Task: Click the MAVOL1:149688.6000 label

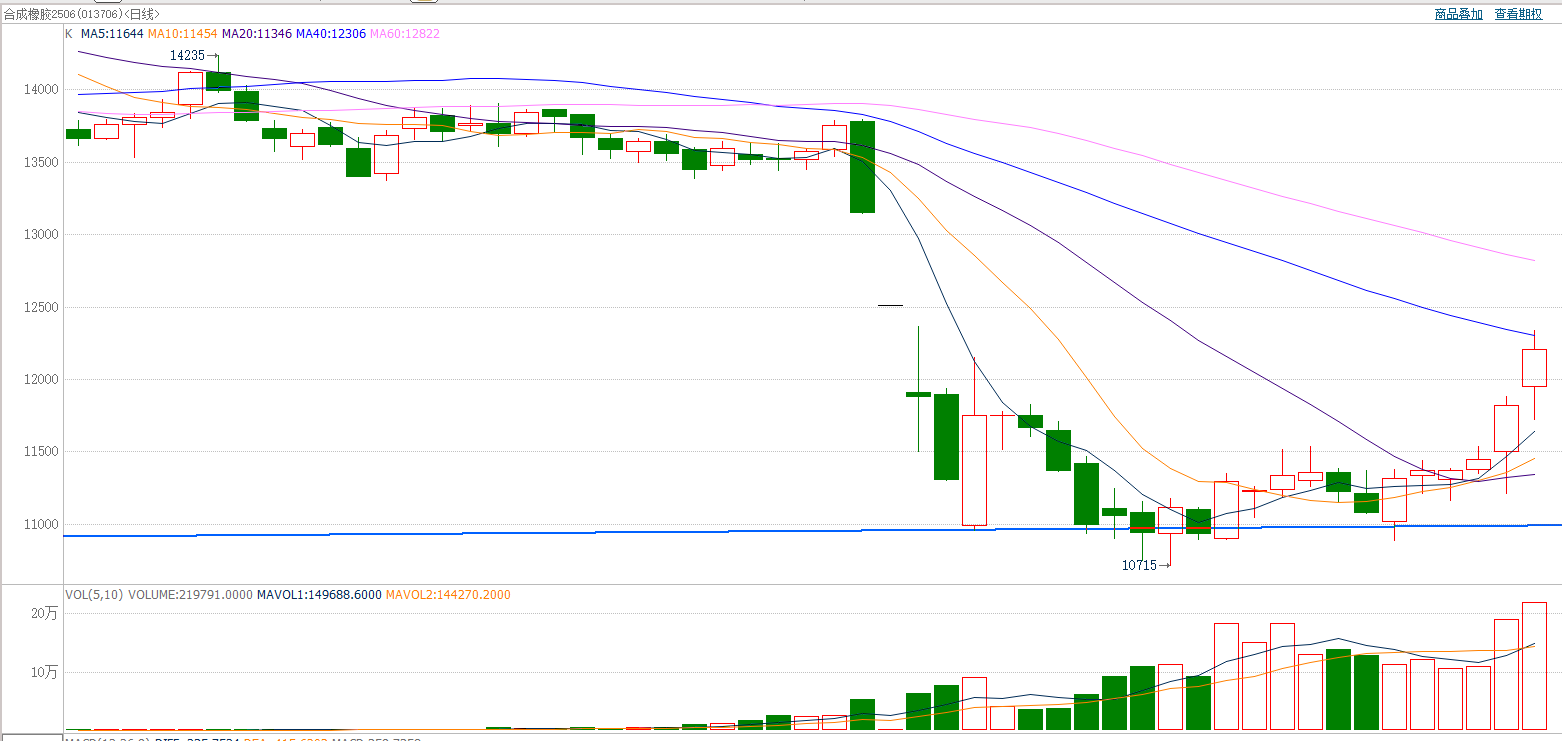Action: (x=319, y=595)
